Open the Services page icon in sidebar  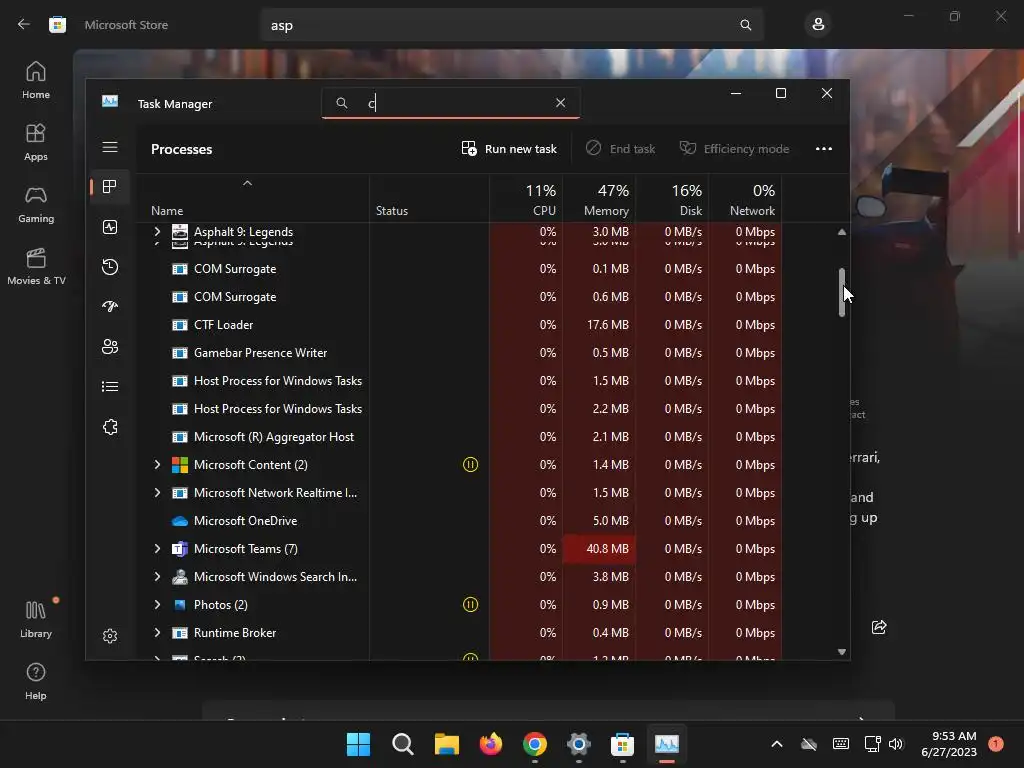point(110,427)
